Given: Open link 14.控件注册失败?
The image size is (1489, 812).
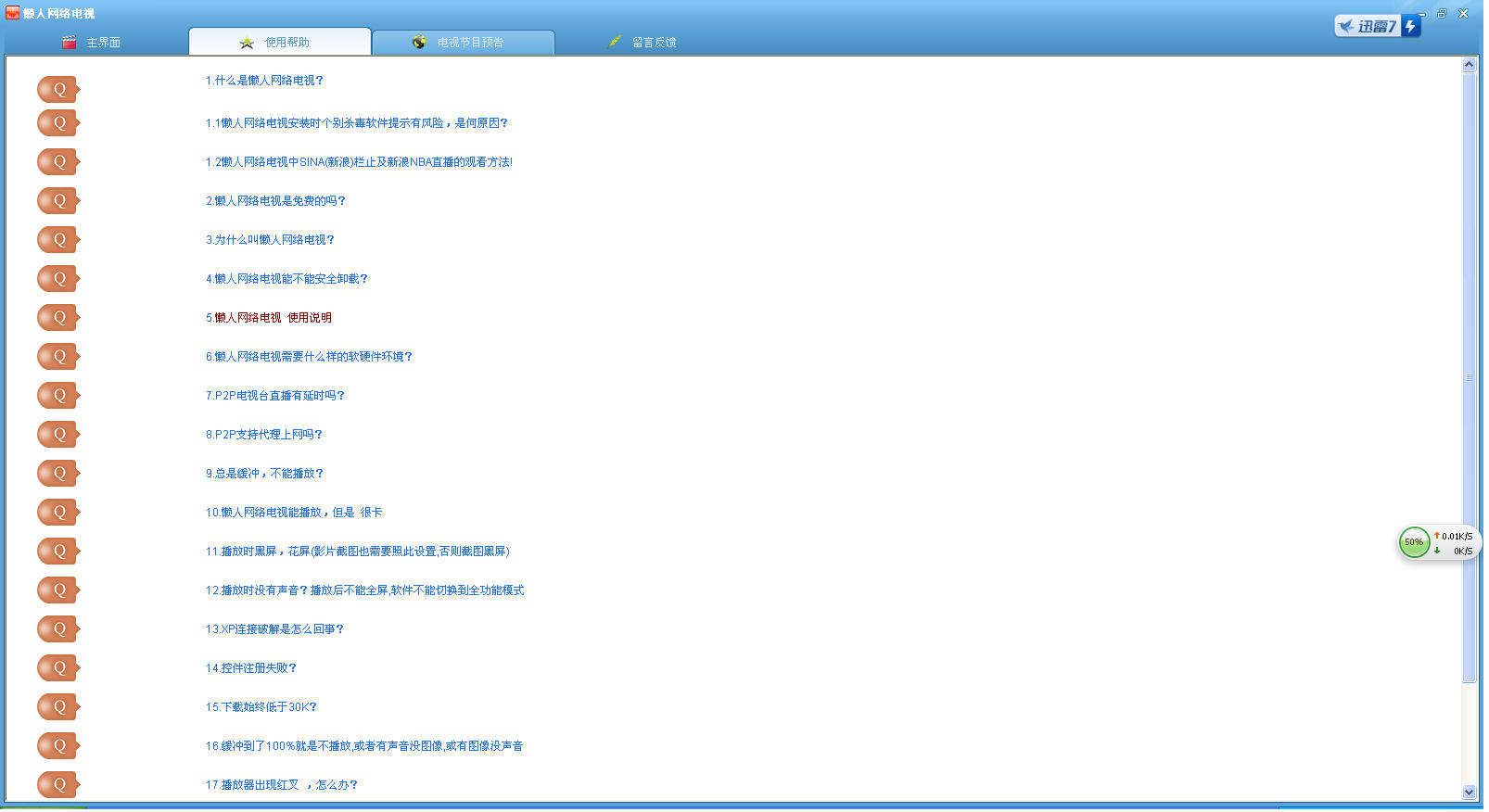Looking at the screenshot, I should point(251,668).
